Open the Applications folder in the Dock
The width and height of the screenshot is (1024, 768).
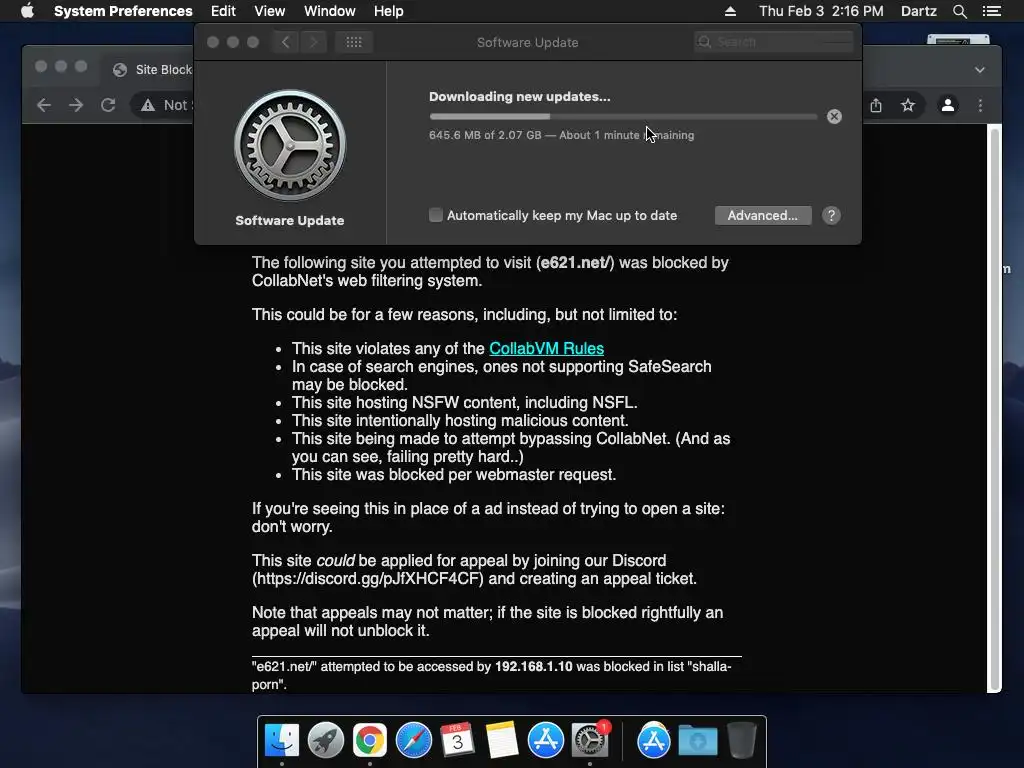pos(654,740)
